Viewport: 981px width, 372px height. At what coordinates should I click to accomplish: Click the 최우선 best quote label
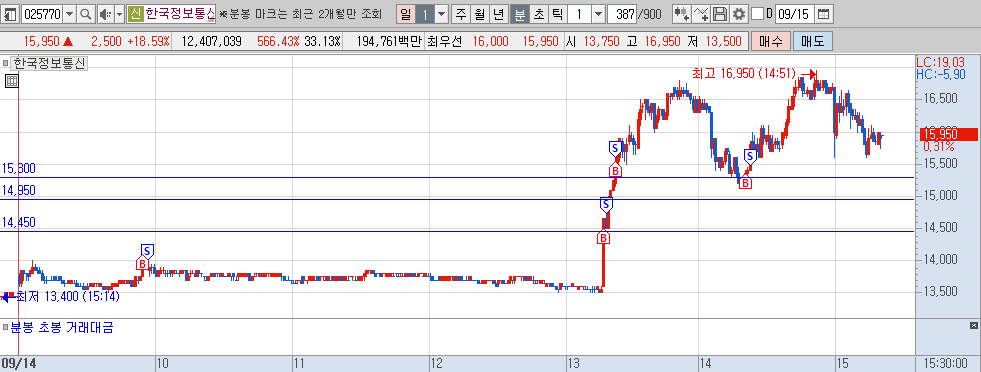click(444, 41)
